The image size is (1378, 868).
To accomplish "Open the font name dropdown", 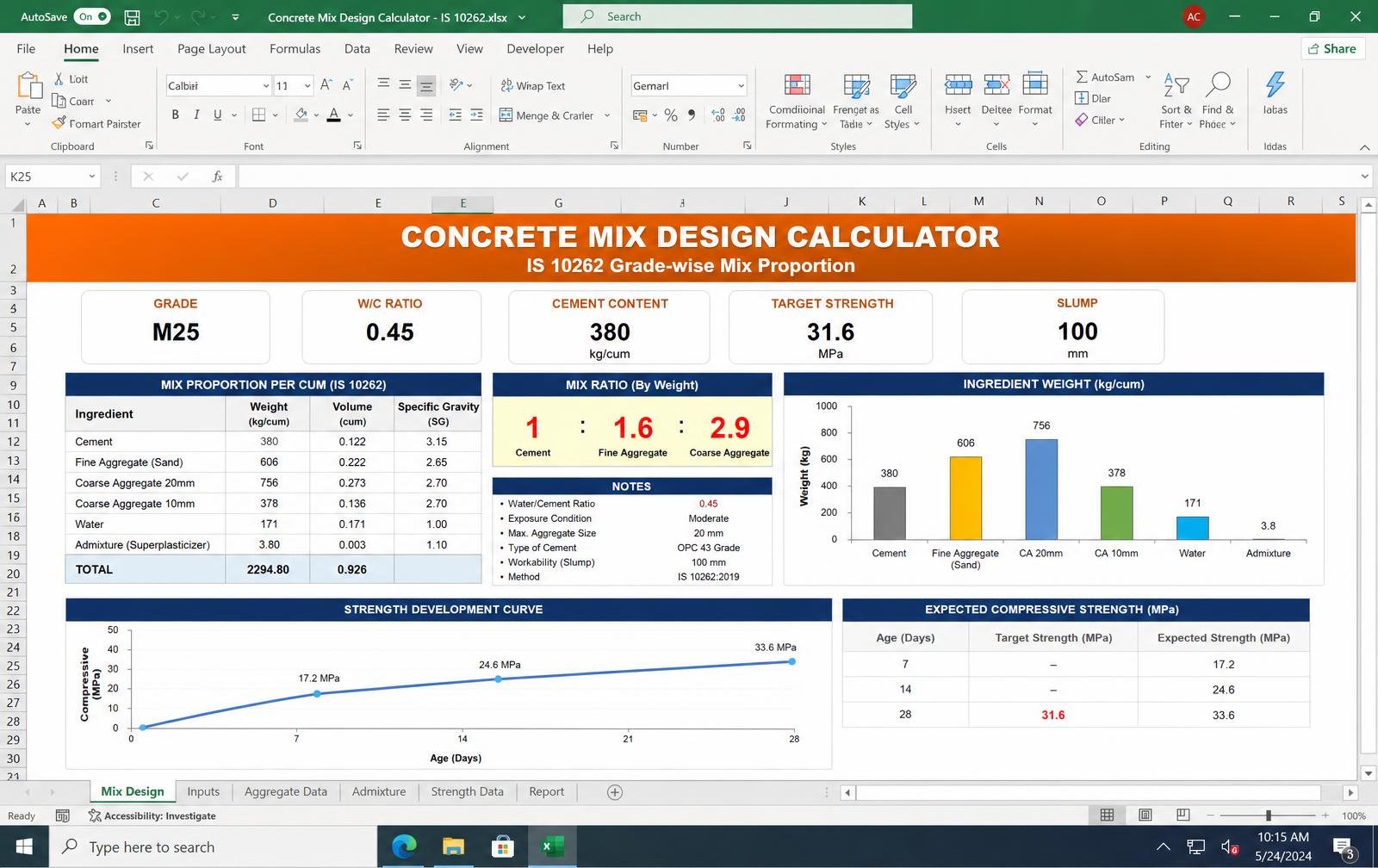I will (x=265, y=86).
